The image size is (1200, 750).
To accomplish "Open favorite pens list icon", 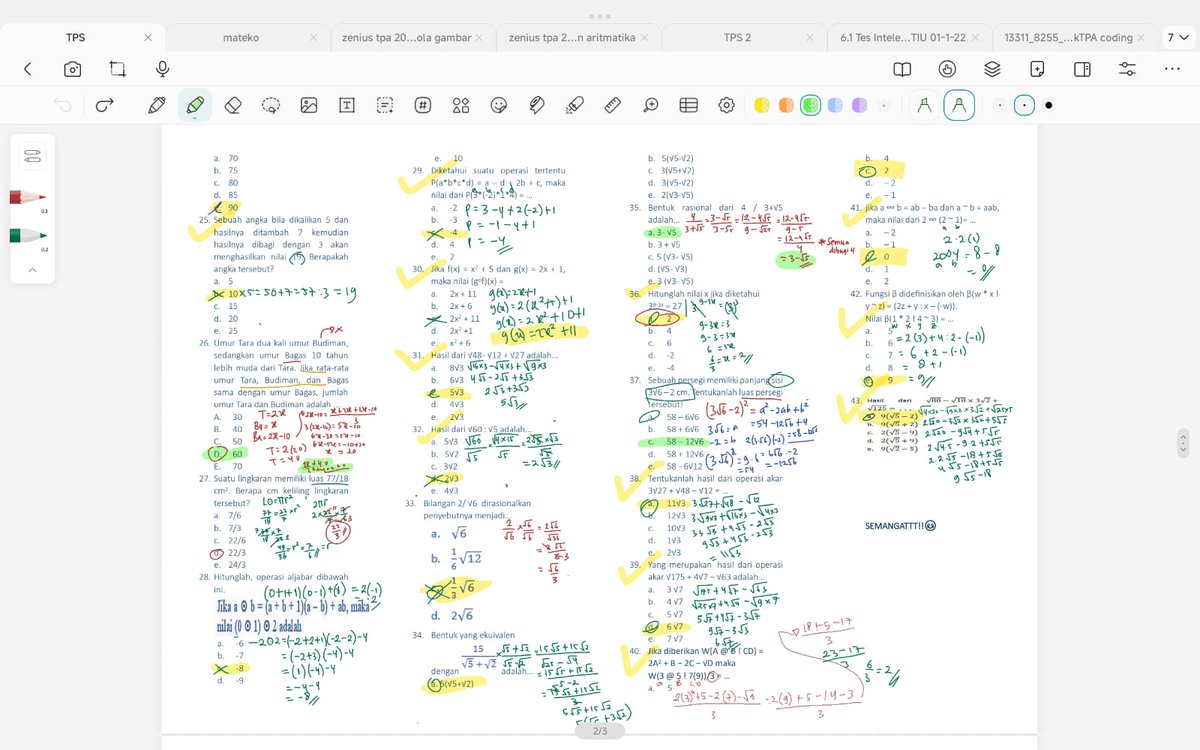I will click(32, 156).
